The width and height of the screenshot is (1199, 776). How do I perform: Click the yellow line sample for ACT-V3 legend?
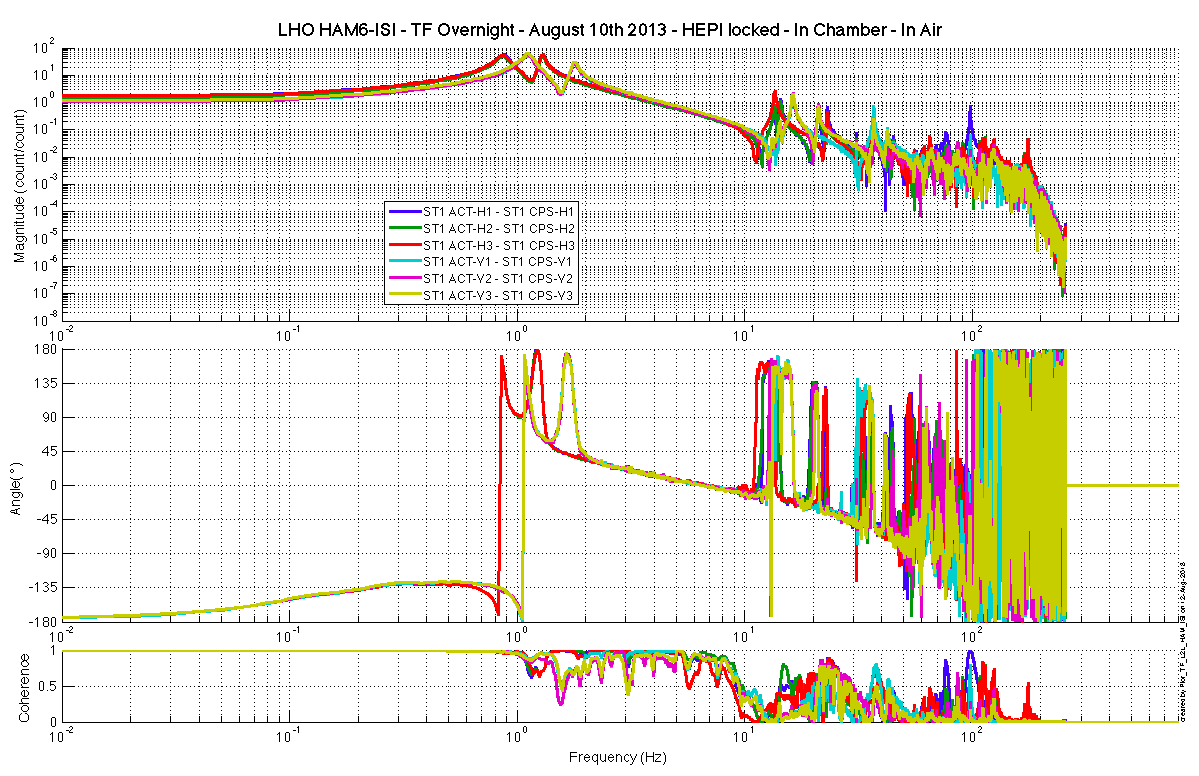(405, 296)
